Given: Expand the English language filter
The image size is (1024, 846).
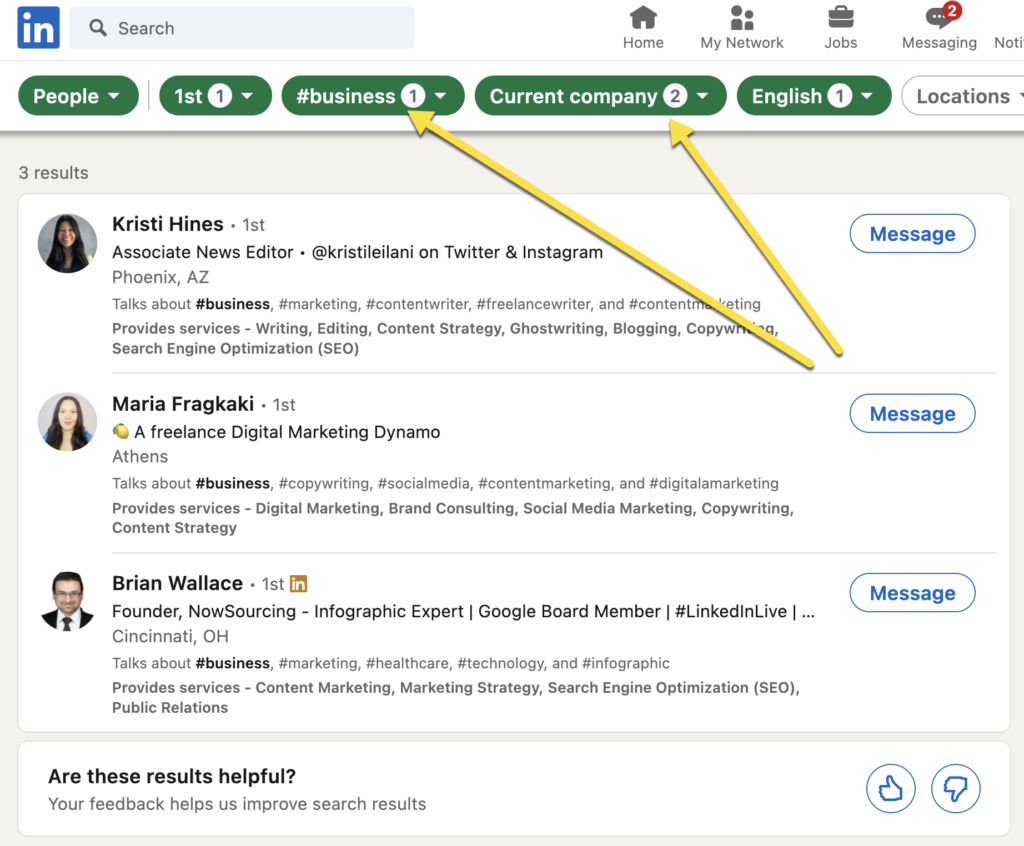Looking at the screenshot, I should click(x=813, y=96).
